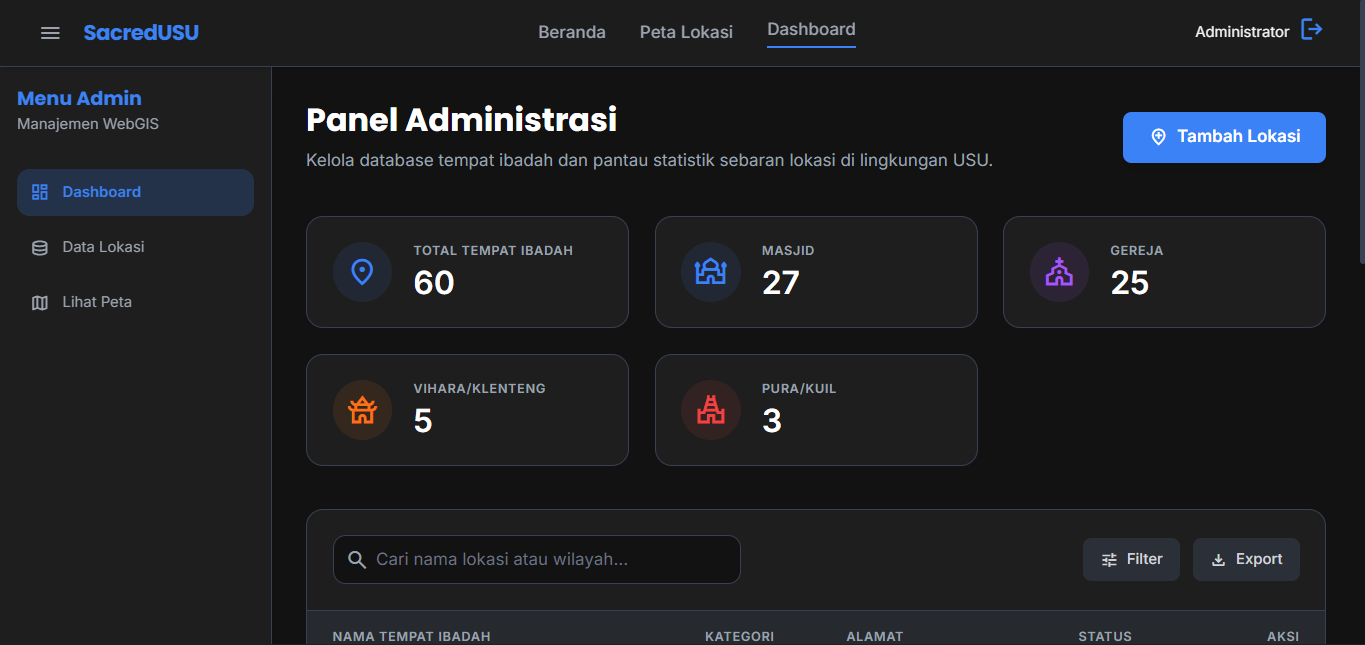Viewport: 1365px width, 645px height.
Task: Click the Aksi column header
Action: tap(1283, 636)
